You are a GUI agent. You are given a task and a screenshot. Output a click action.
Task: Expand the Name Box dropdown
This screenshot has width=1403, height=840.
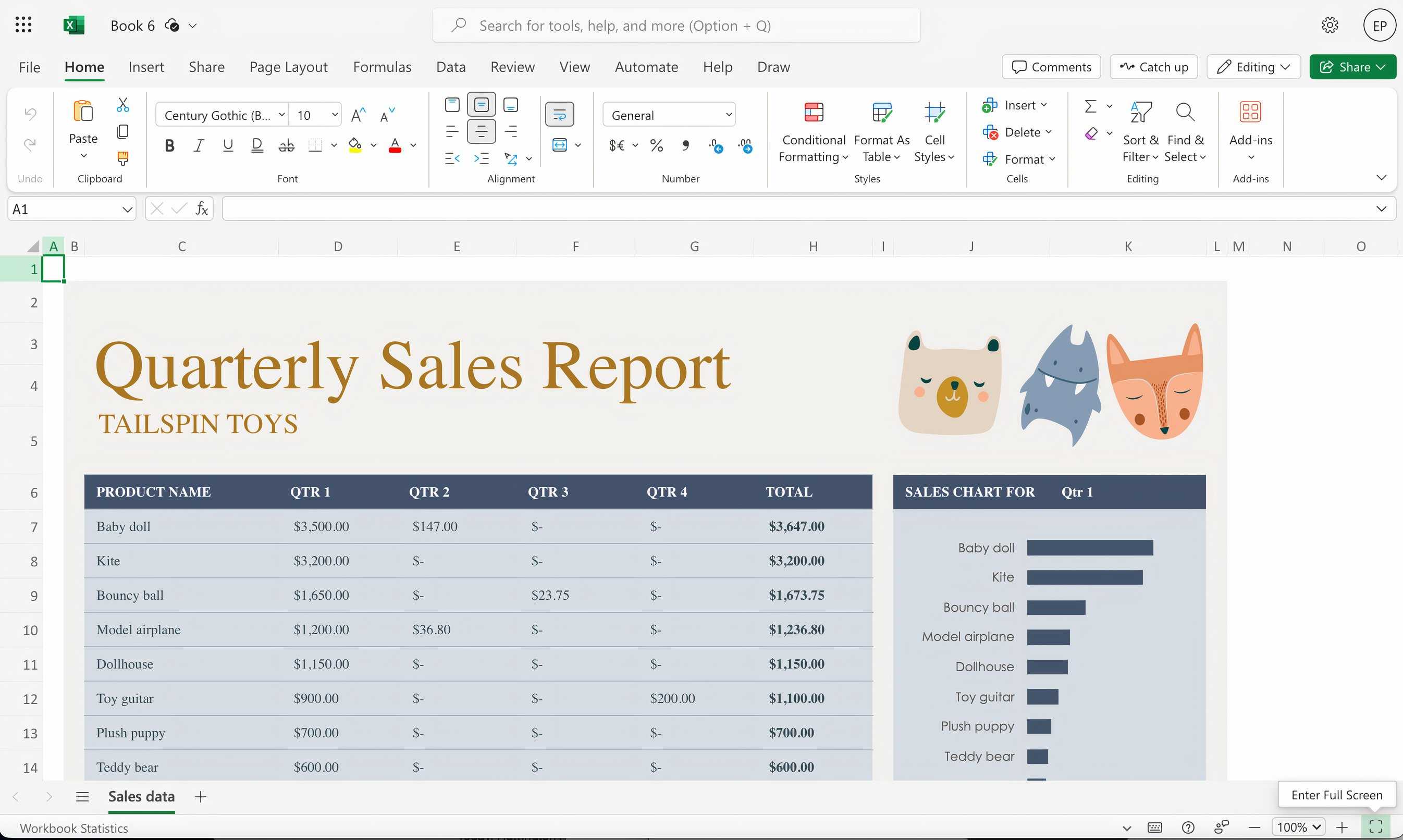[x=127, y=209]
